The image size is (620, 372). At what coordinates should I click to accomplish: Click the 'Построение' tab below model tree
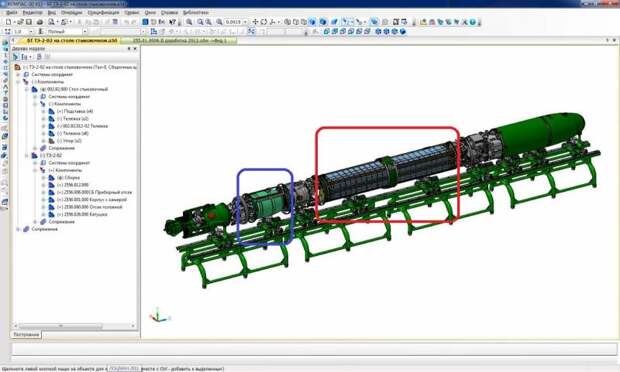(26, 334)
